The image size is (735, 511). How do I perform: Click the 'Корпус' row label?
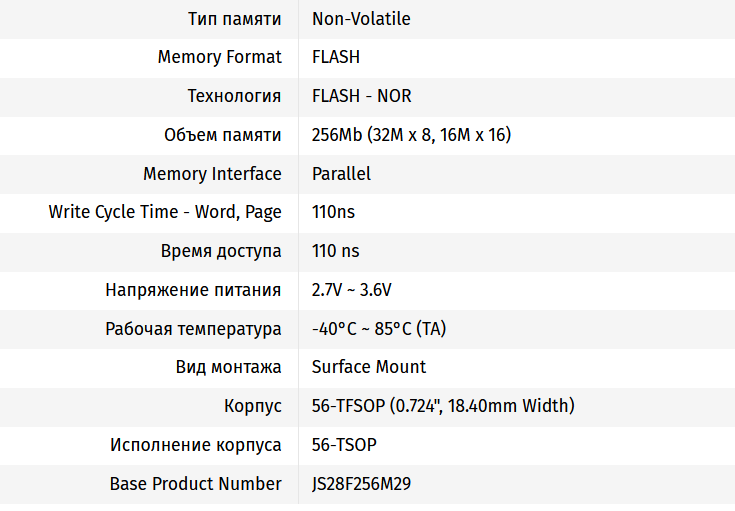pyautogui.click(x=253, y=406)
